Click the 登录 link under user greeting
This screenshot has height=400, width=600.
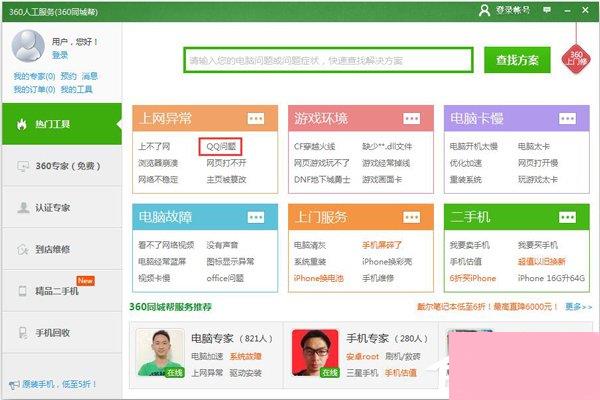[60, 55]
